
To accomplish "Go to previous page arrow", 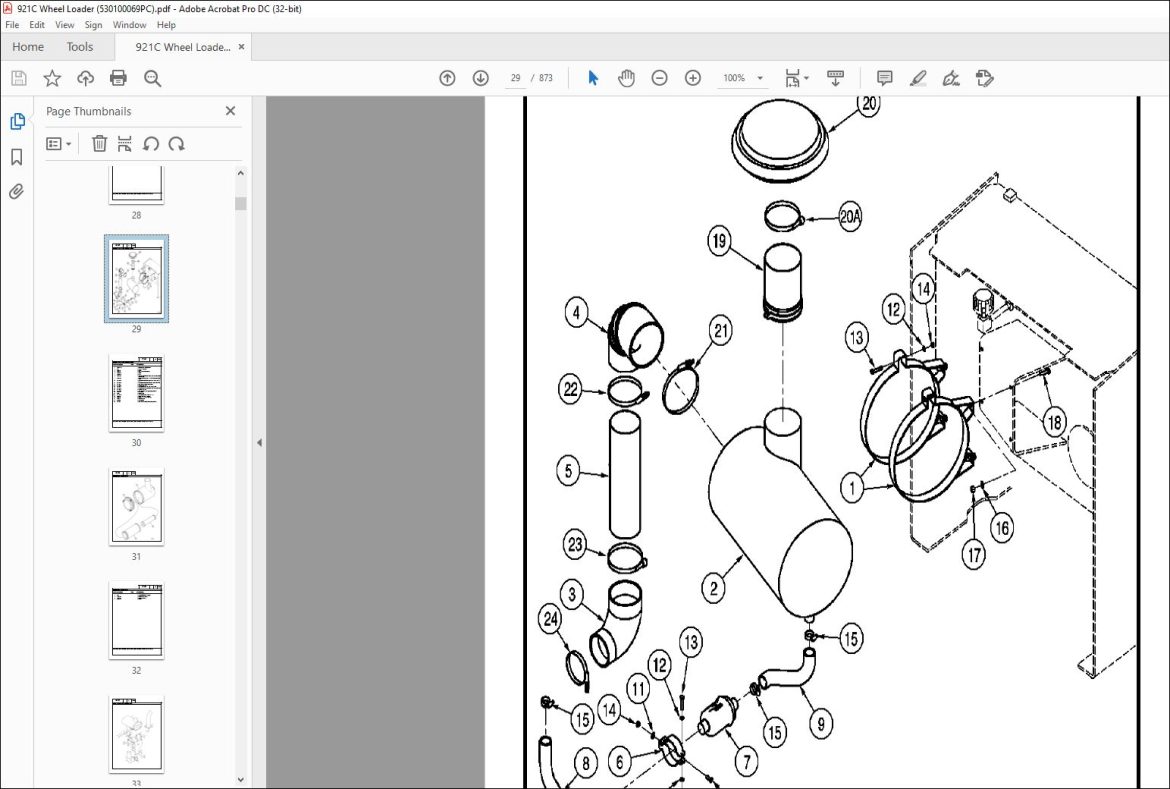I will pyautogui.click(x=447, y=78).
